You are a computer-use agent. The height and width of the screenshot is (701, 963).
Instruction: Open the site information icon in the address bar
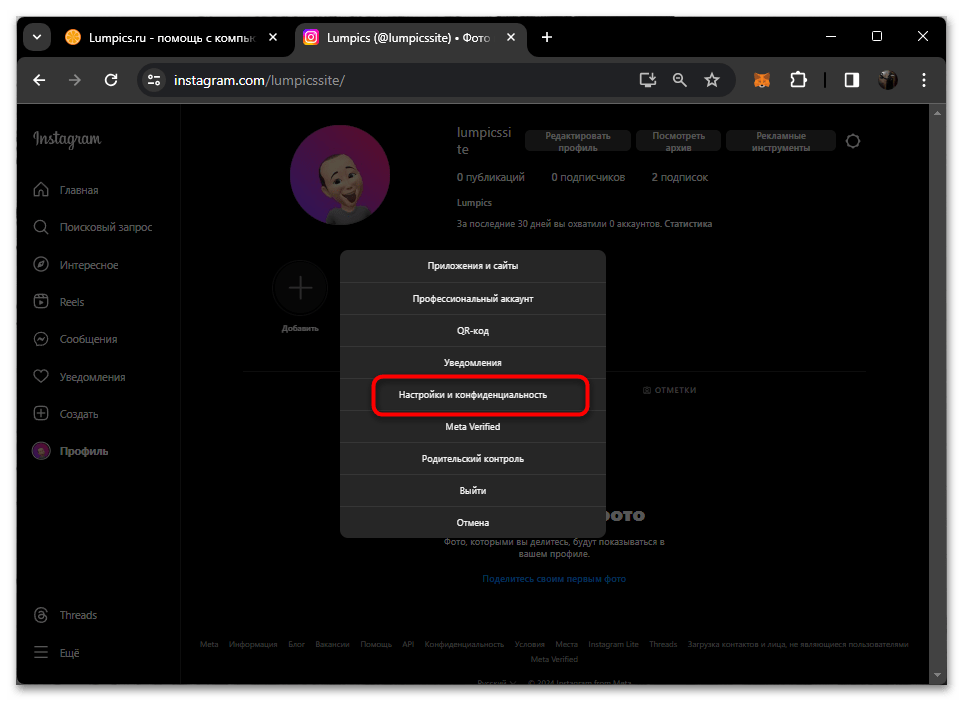154,80
